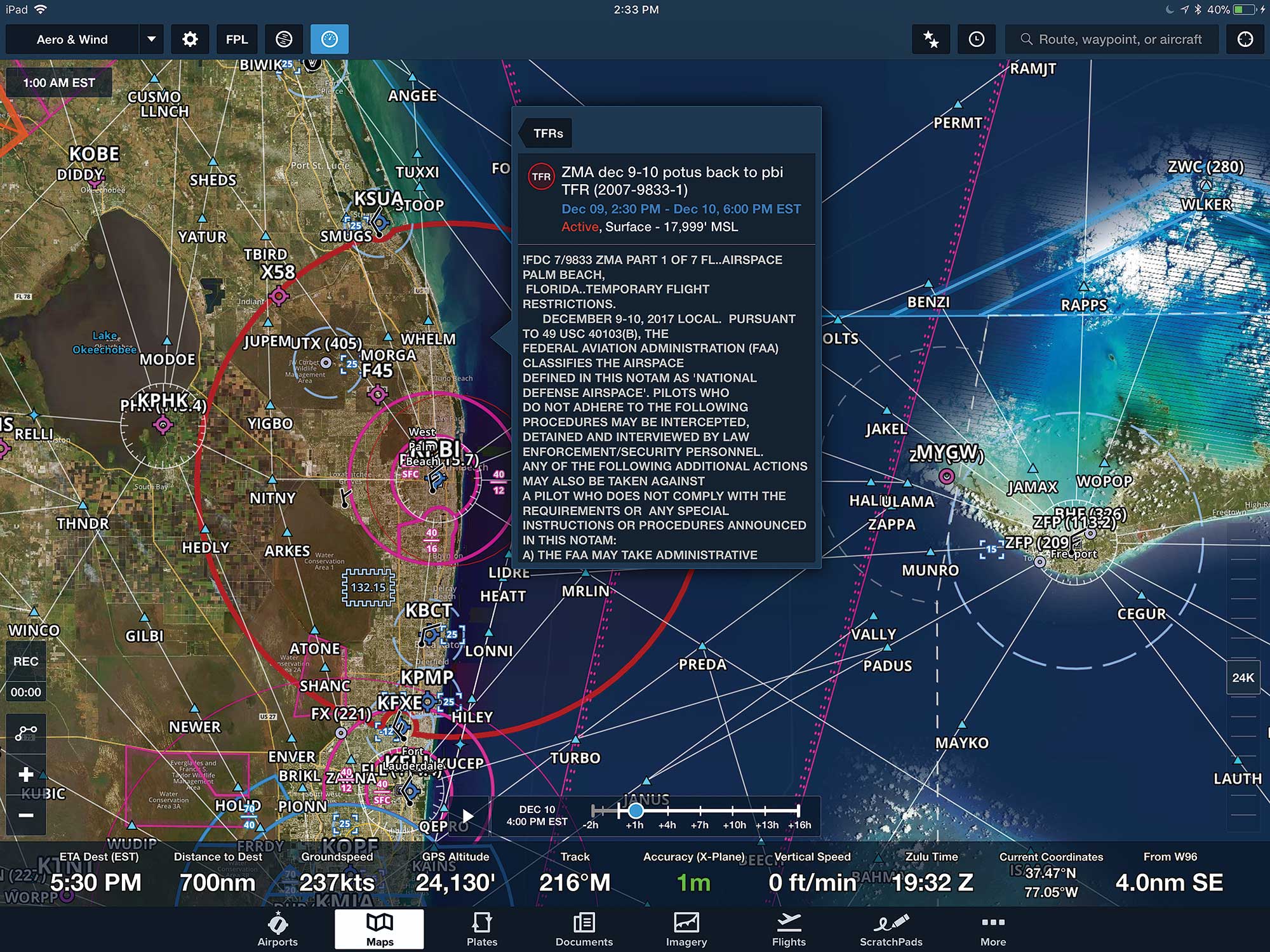Tap the Zulu Time 19:32 Z readout

point(932,875)
